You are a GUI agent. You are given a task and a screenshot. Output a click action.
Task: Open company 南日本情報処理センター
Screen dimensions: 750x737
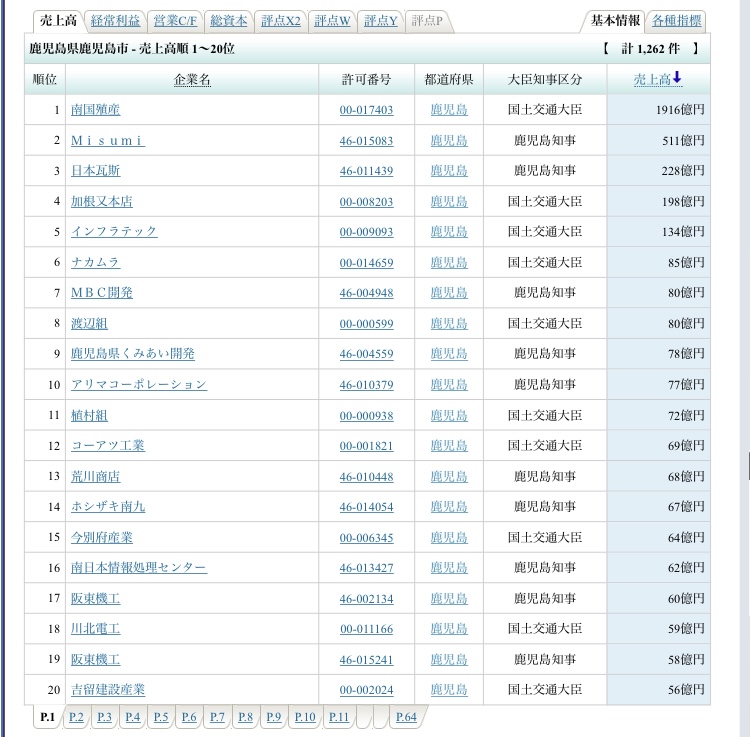coord(139,568)
